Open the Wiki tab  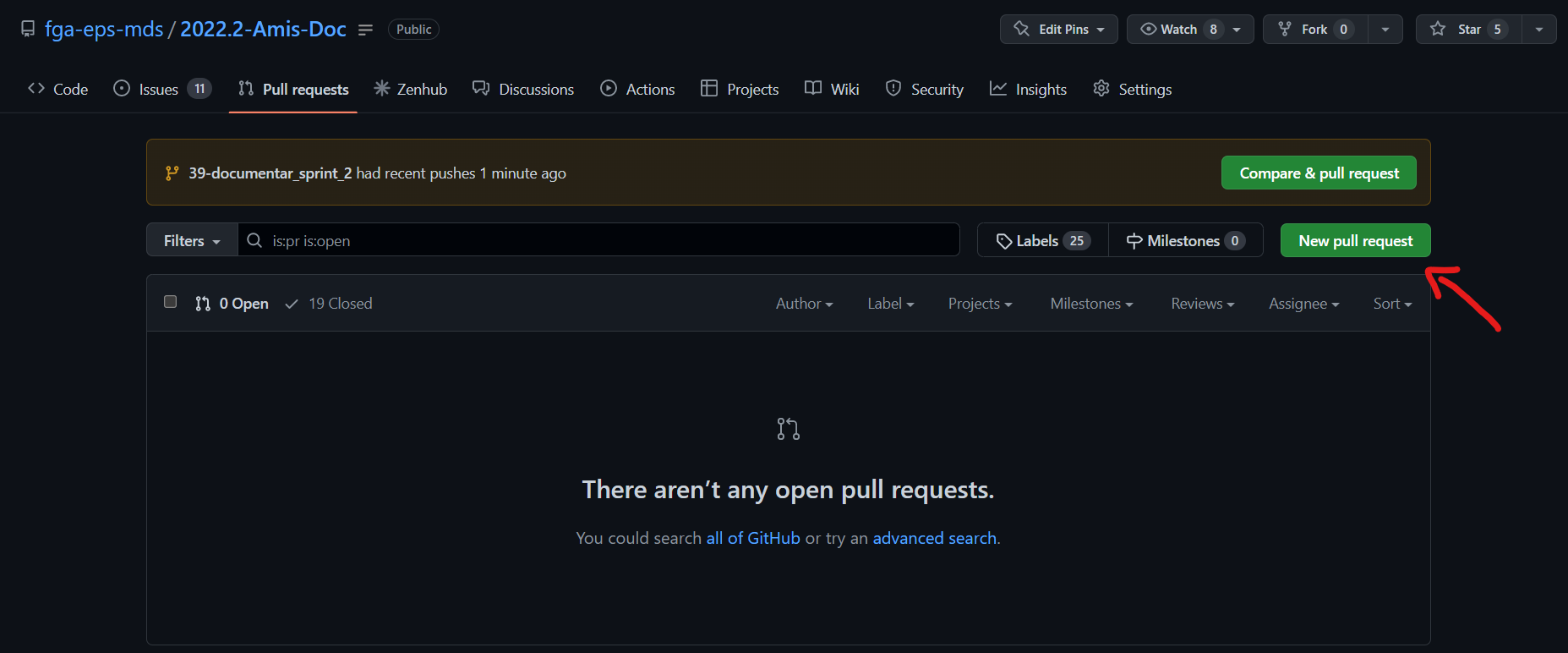(832, 89)
